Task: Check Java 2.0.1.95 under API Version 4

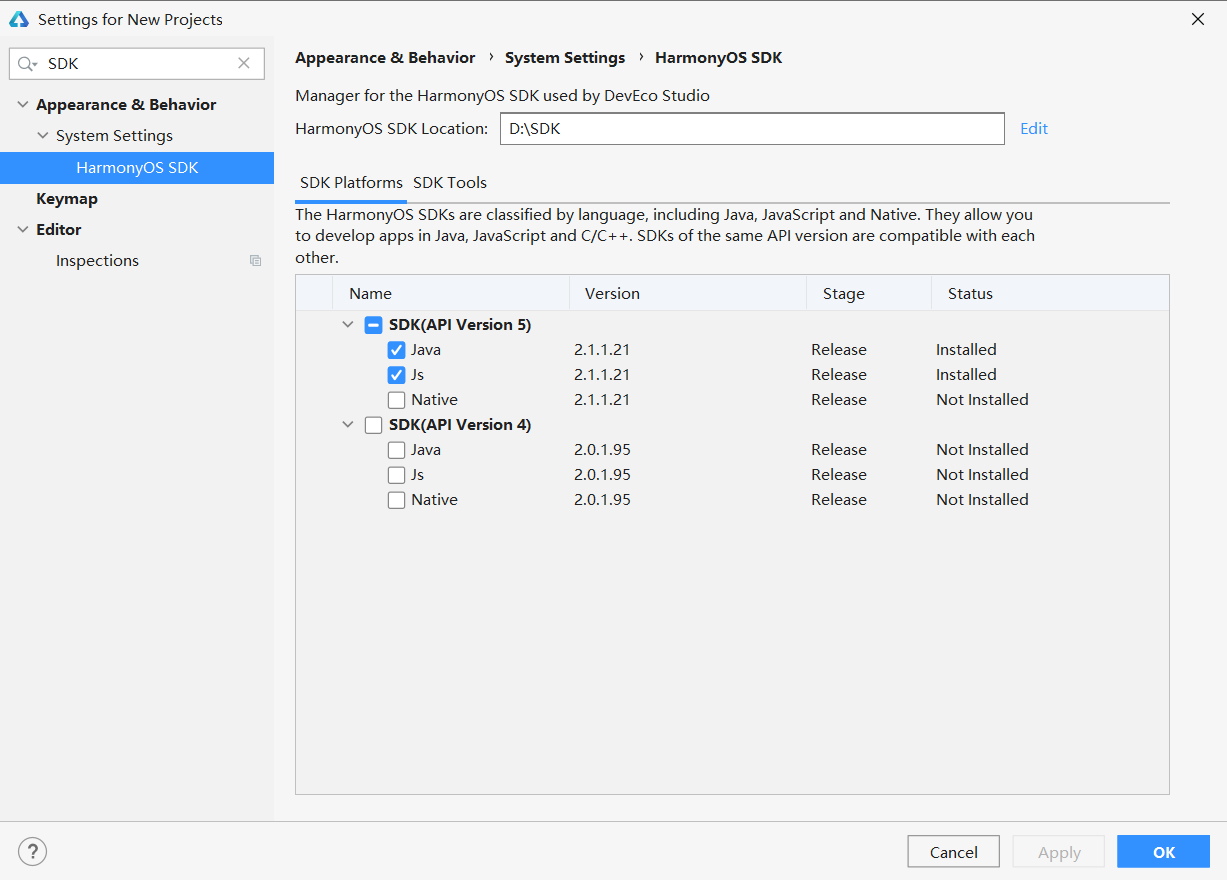Action: pos(397,450)
